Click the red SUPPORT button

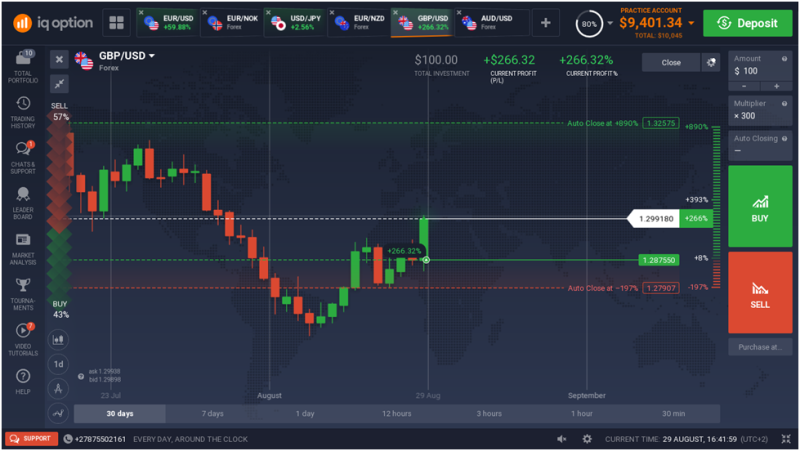[x=31, y=439]
